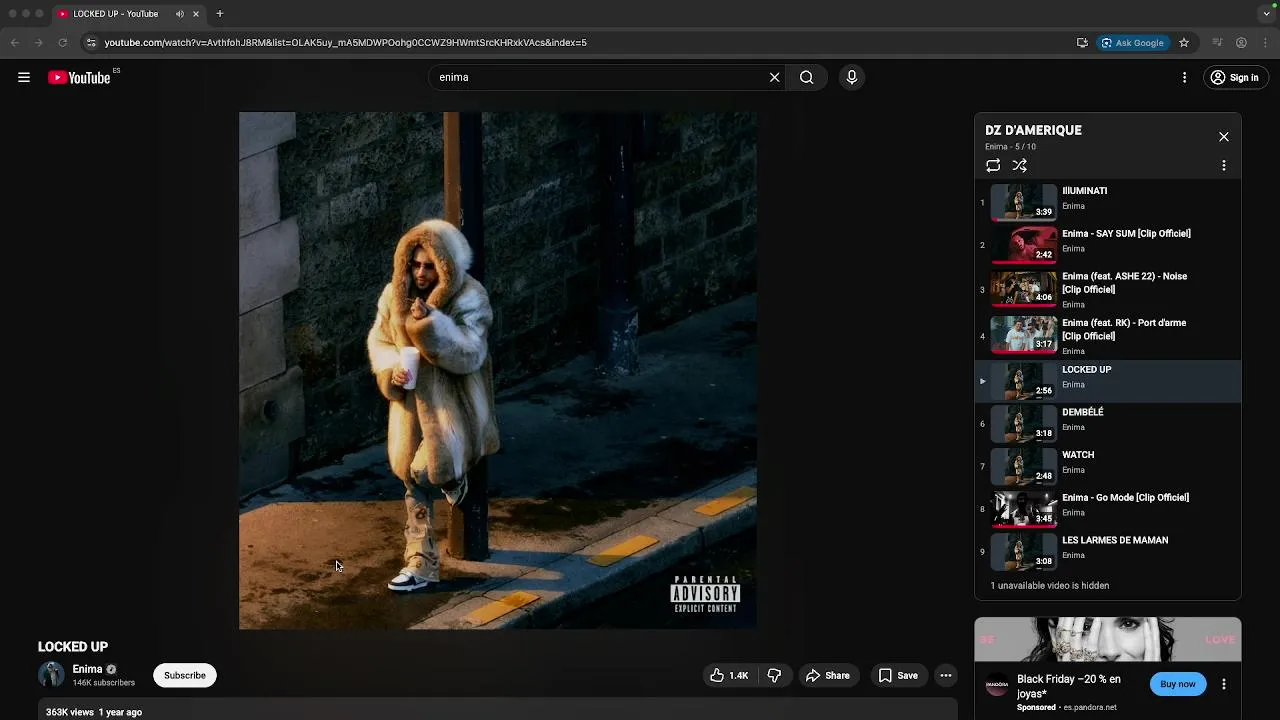
Task: Click the browser address bar URL
Action: tap(345, 43)
